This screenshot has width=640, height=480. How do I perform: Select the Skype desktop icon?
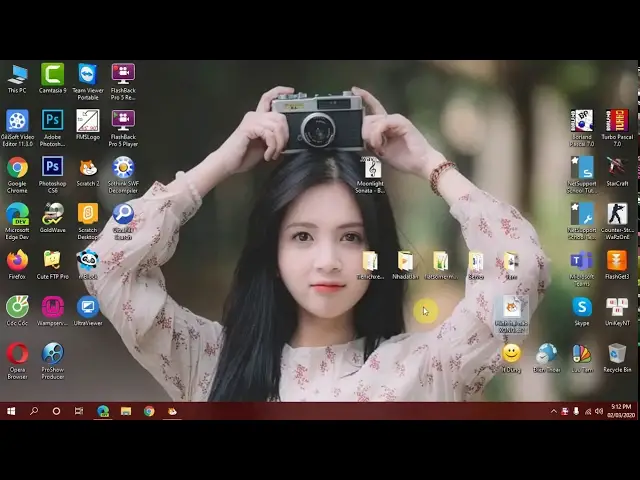coord(582,311)
